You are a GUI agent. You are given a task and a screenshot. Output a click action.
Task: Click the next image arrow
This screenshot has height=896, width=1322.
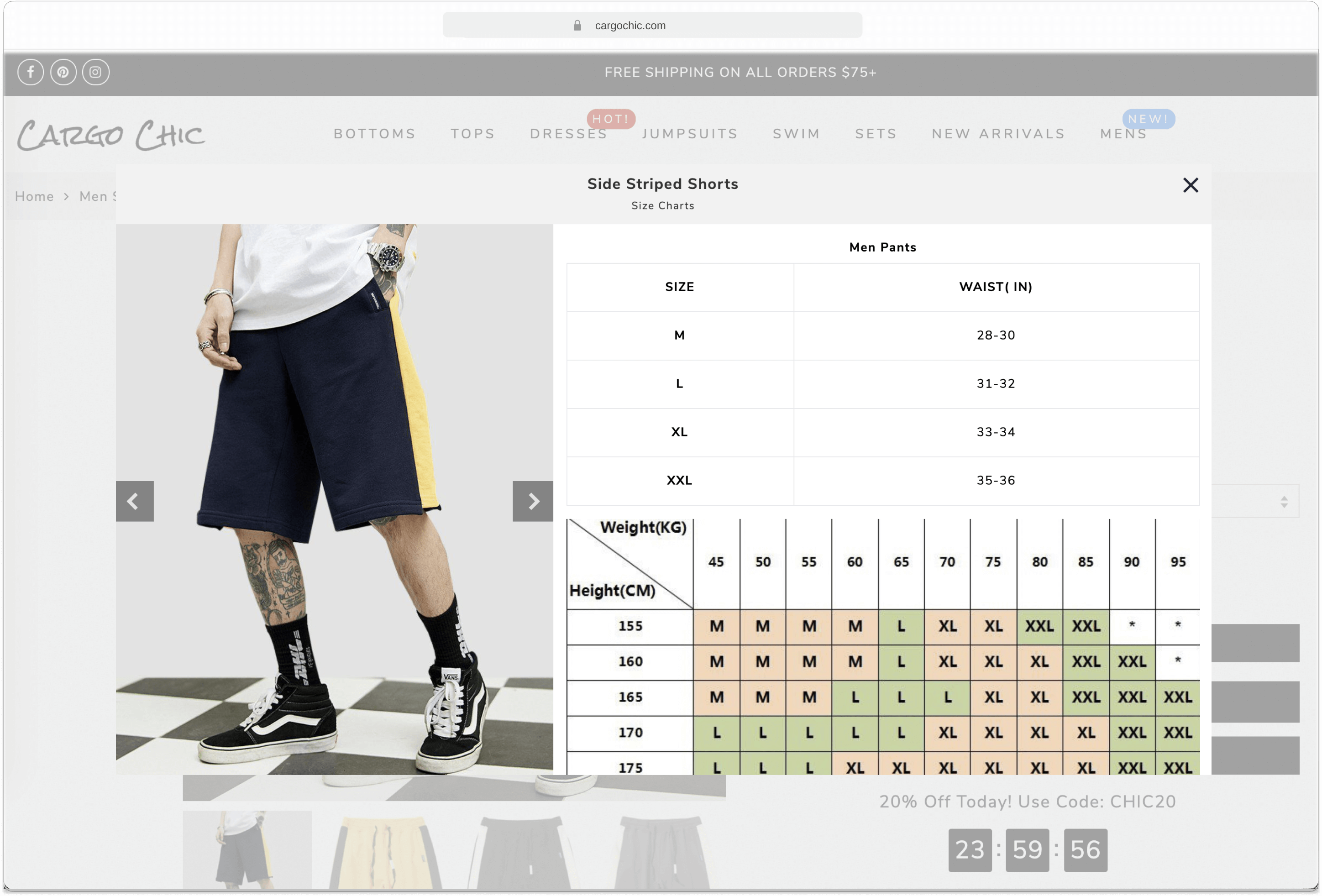click(x=532, y=501)
